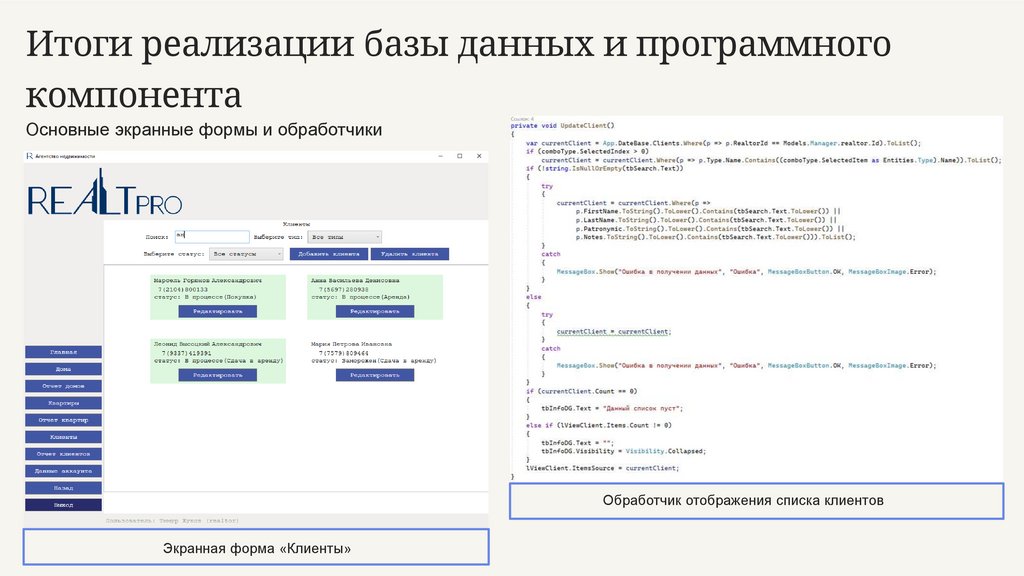Click status 'В процессе(Аренда)' text
The height and width of the screenshot is (576, 1024).
pyautogui.click(x=360, y=297)
